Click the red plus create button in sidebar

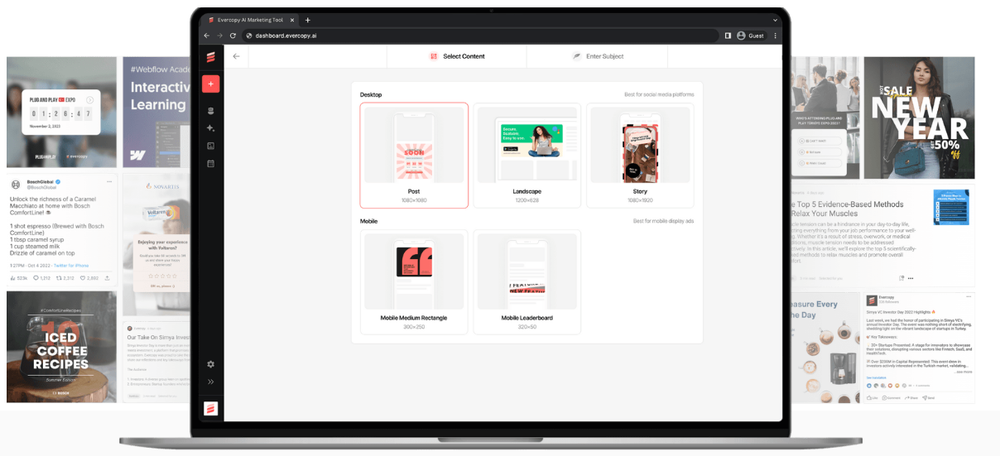(210, 84)
